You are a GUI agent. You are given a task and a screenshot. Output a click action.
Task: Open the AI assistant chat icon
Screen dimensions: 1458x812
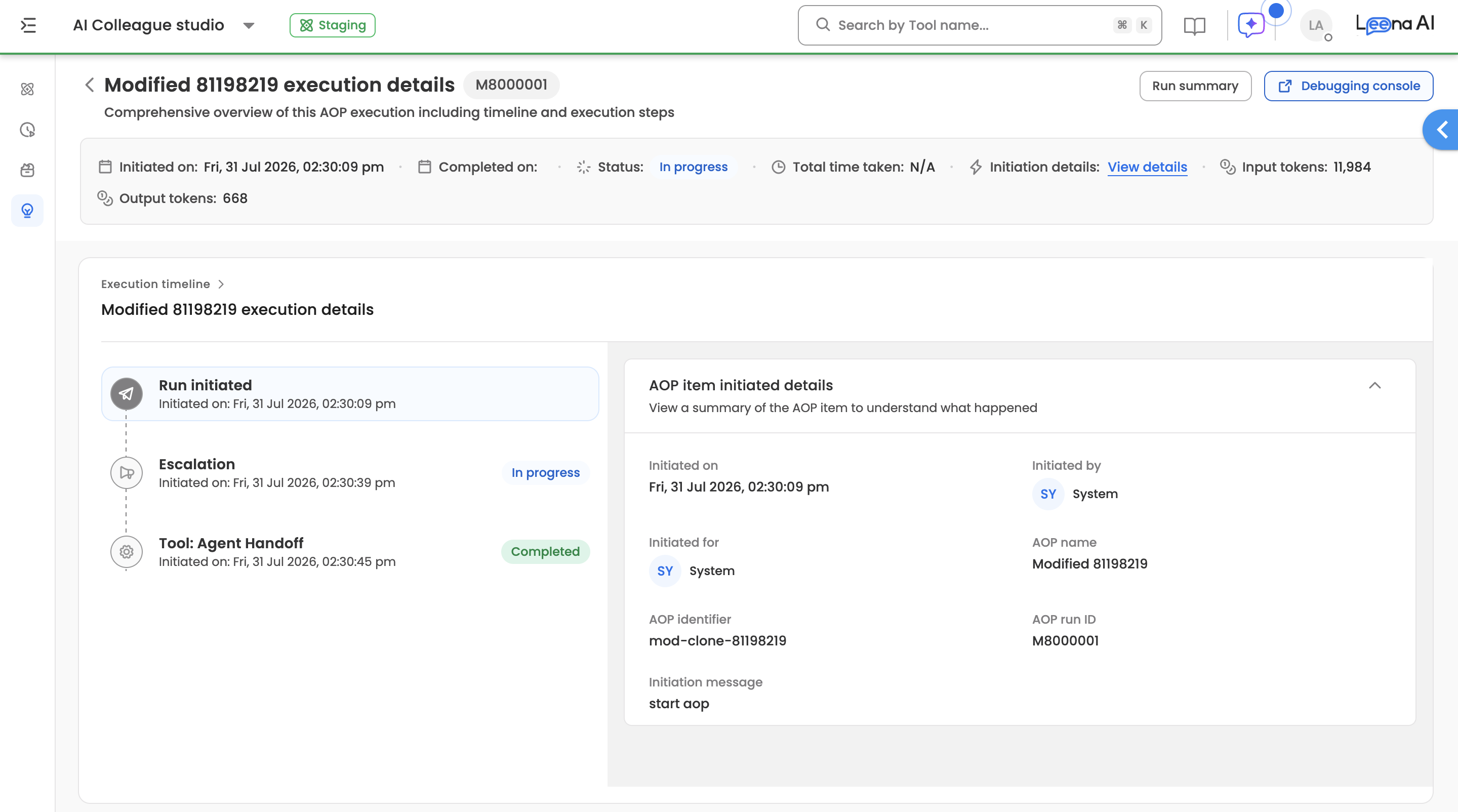tap(1251, 25)
